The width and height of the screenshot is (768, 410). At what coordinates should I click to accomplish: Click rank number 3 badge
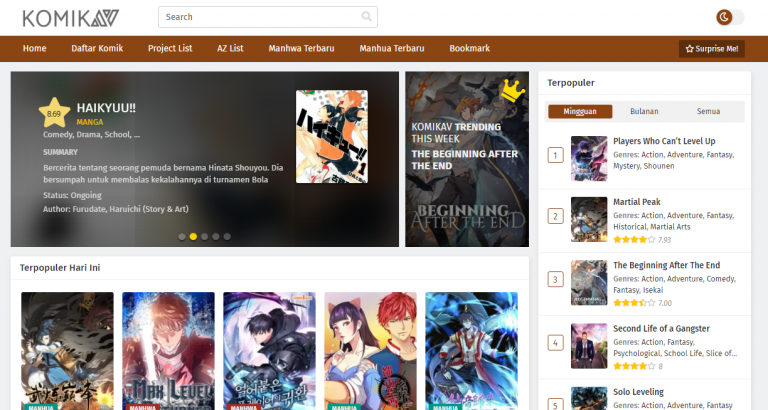[x=555, y=280]
